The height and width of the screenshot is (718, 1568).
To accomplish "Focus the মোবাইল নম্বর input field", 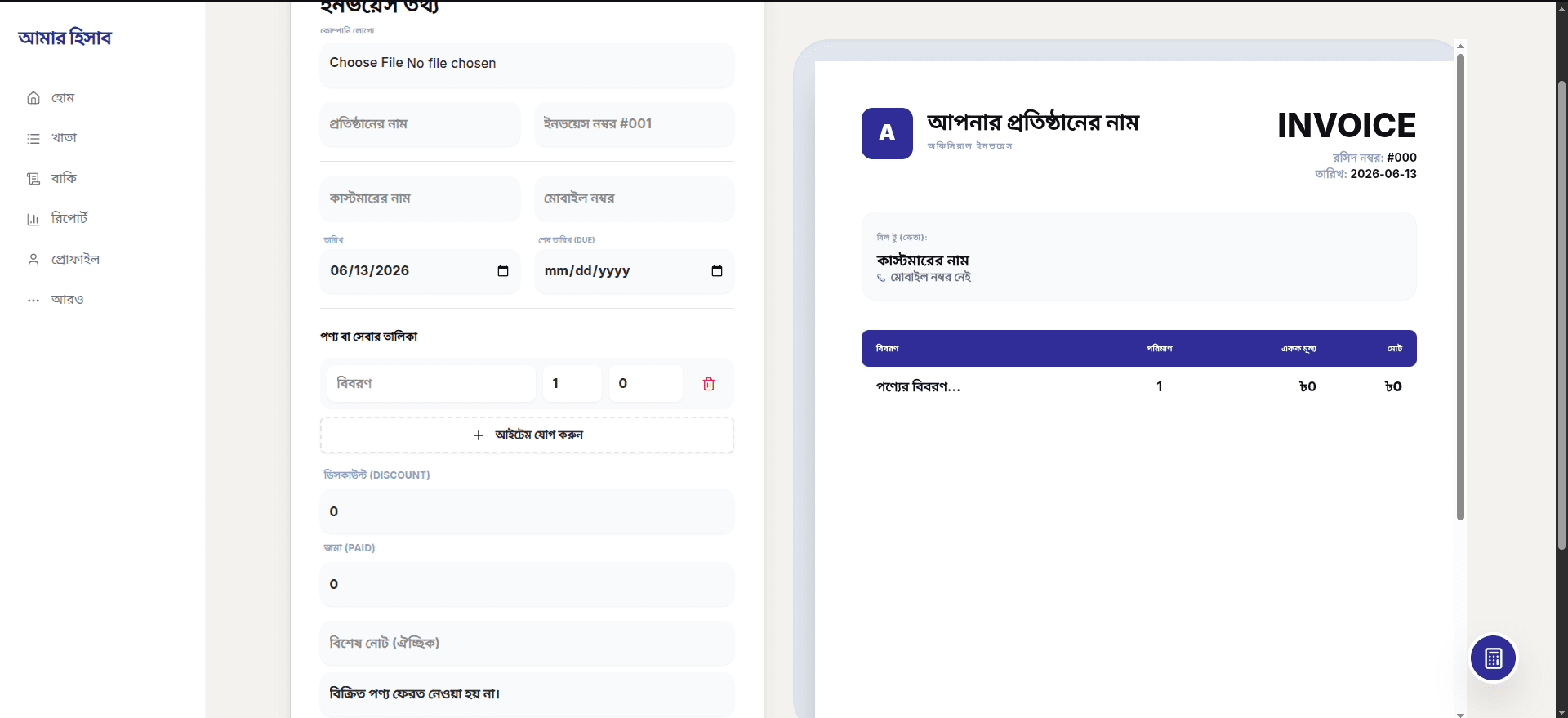I will (x=635, y=198).
